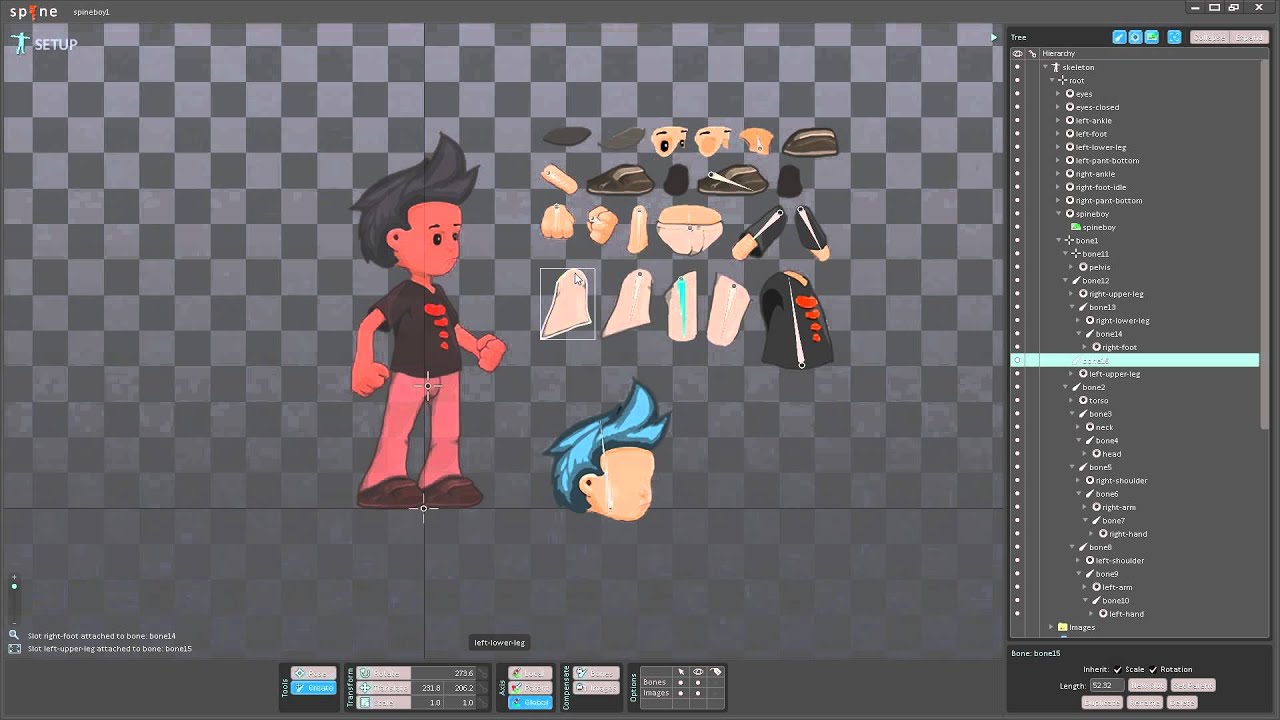The height and width of the screenshot is (720, 1280).
Task: Toggle Inherit Scale checkbox
Action: point(1118,670)
